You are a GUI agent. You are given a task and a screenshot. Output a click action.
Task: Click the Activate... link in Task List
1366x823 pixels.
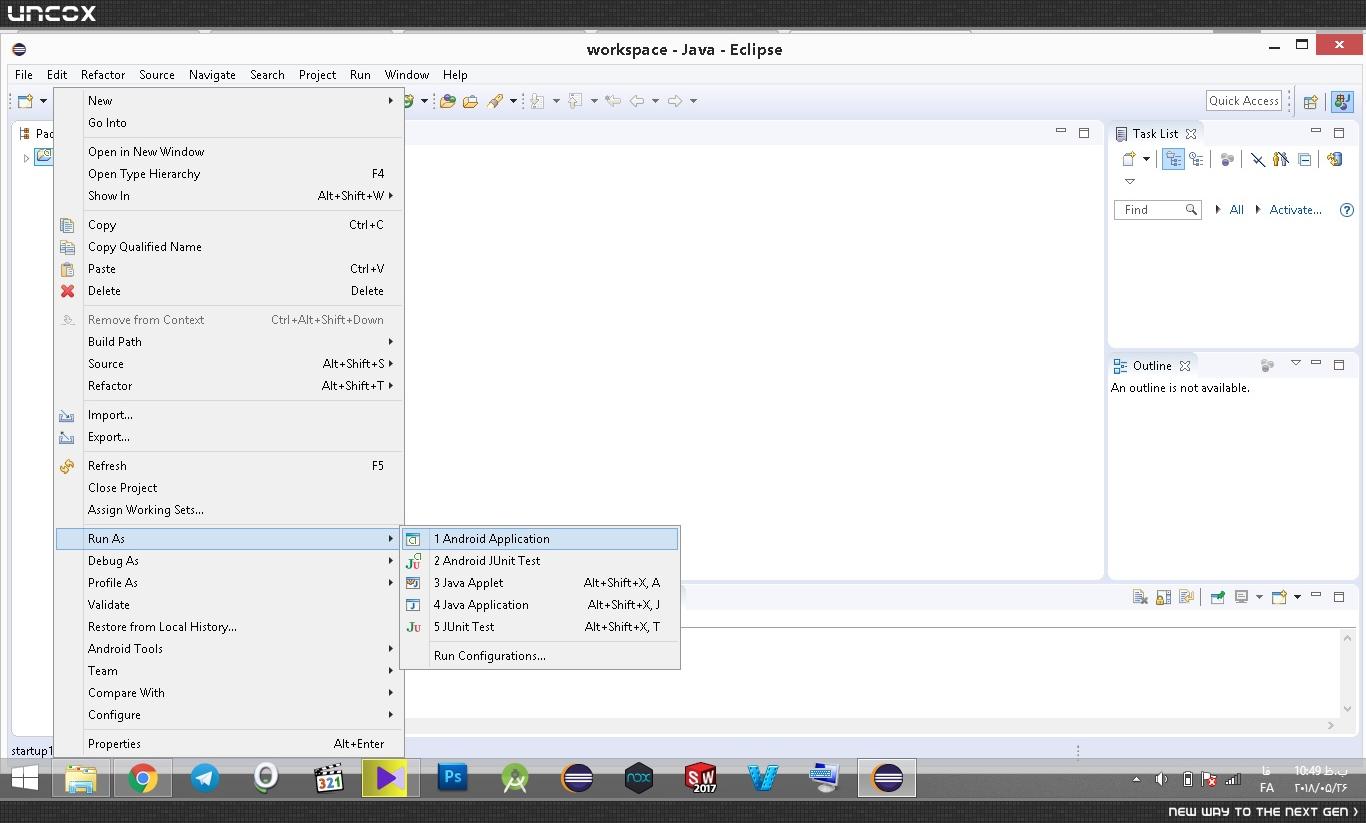[1295, 210]
